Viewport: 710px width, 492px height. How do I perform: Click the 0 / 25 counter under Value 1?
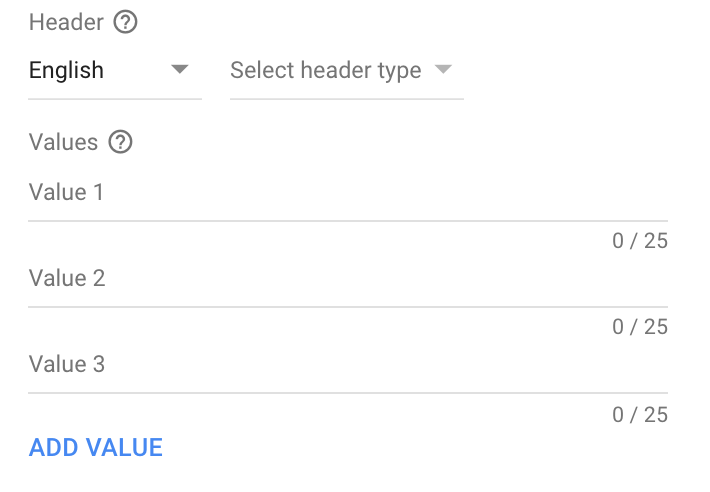pos(640,241)
